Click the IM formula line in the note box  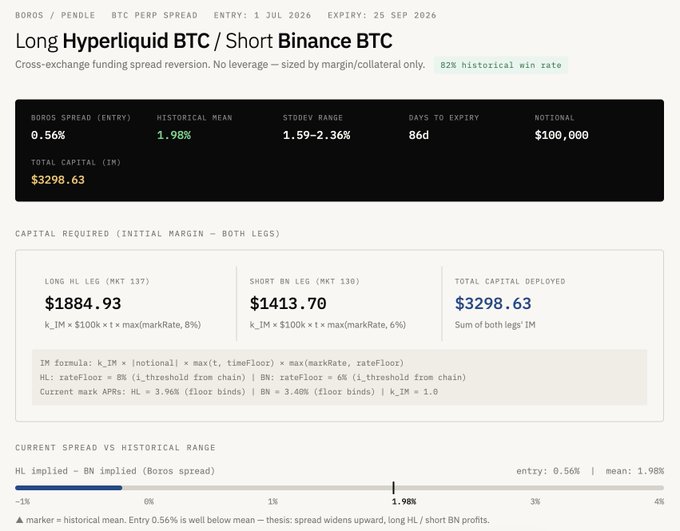[222, 363]
